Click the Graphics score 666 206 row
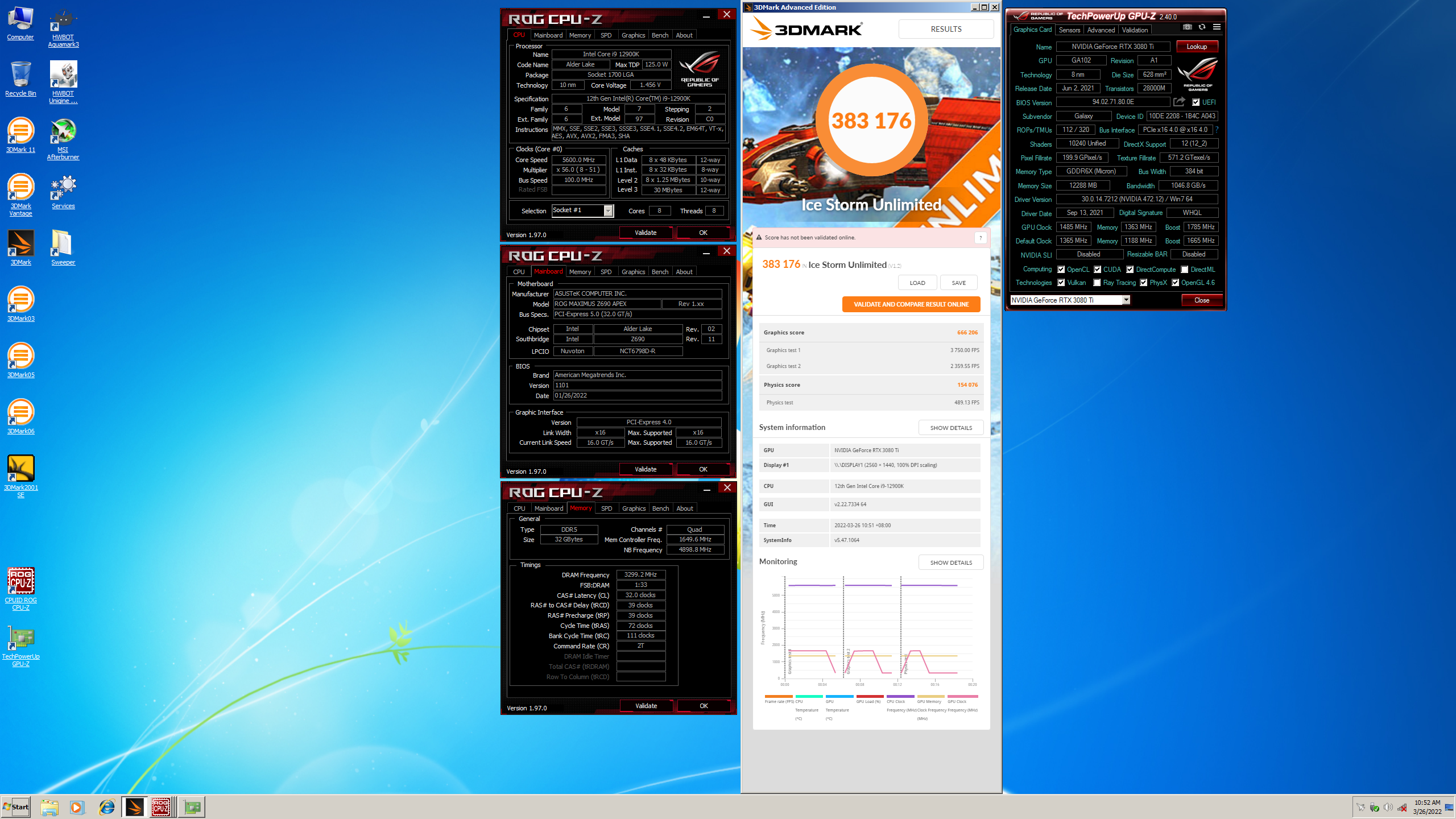The image size is (1456, 819). click(871, 333)
